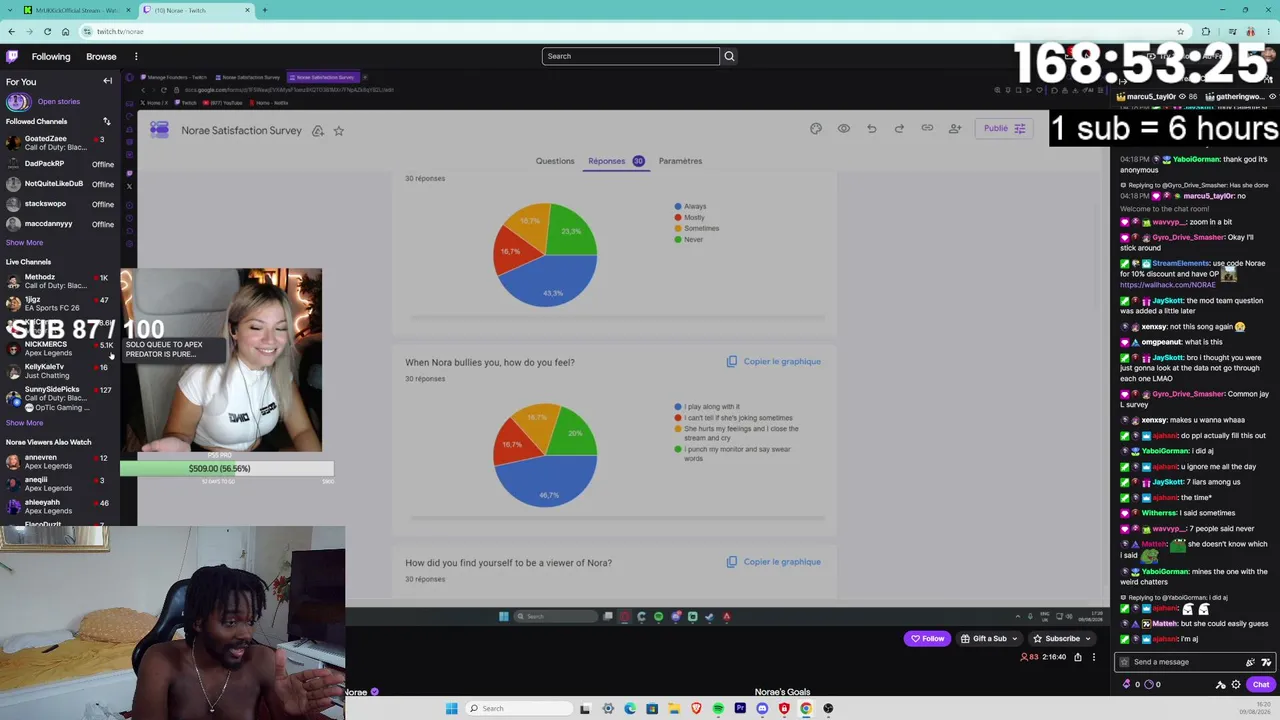
Task: Copy the form link with link icon
Action: click(x=927, y=128)
